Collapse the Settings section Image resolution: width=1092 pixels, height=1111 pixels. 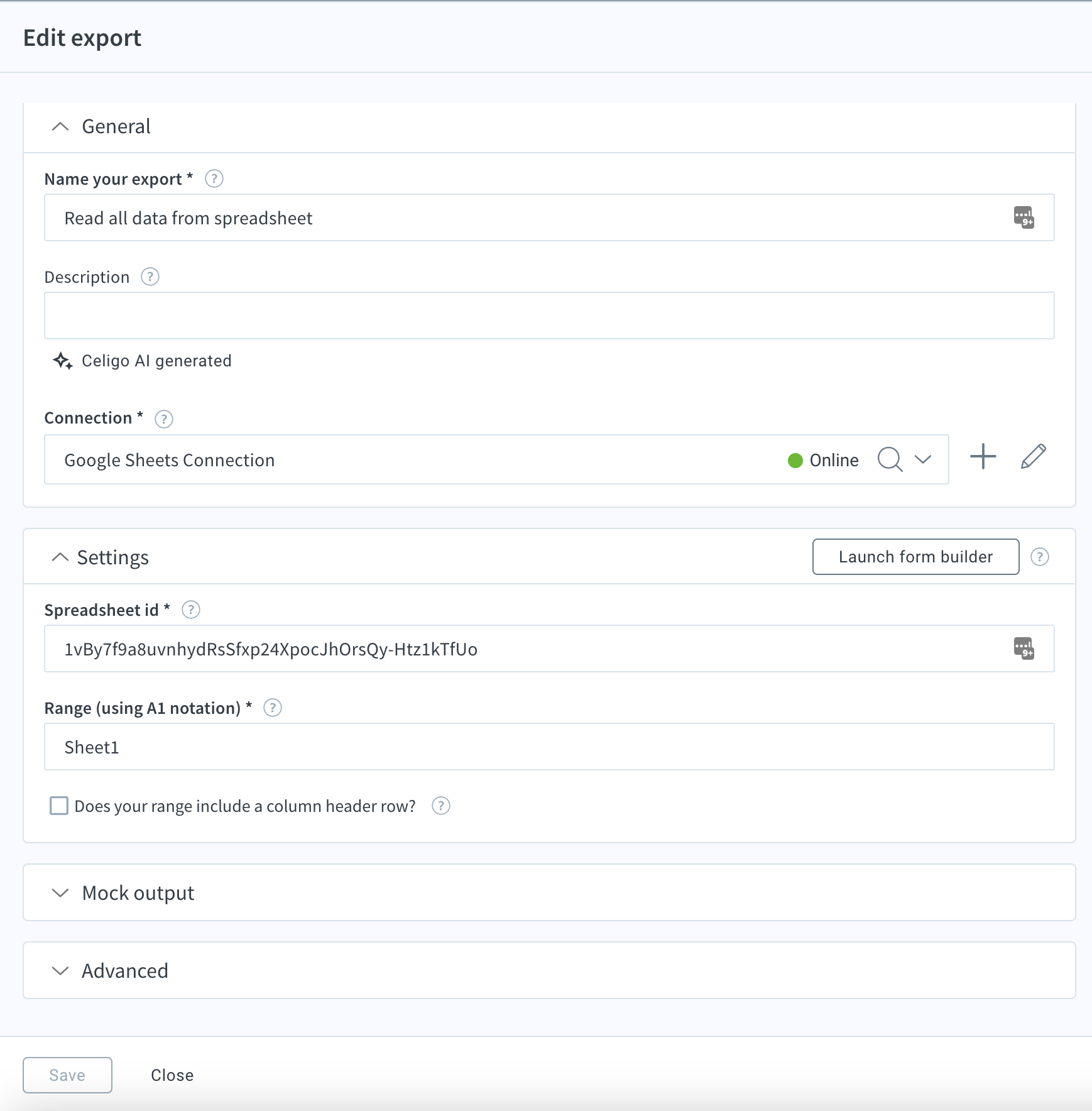[x=60, y=557]
